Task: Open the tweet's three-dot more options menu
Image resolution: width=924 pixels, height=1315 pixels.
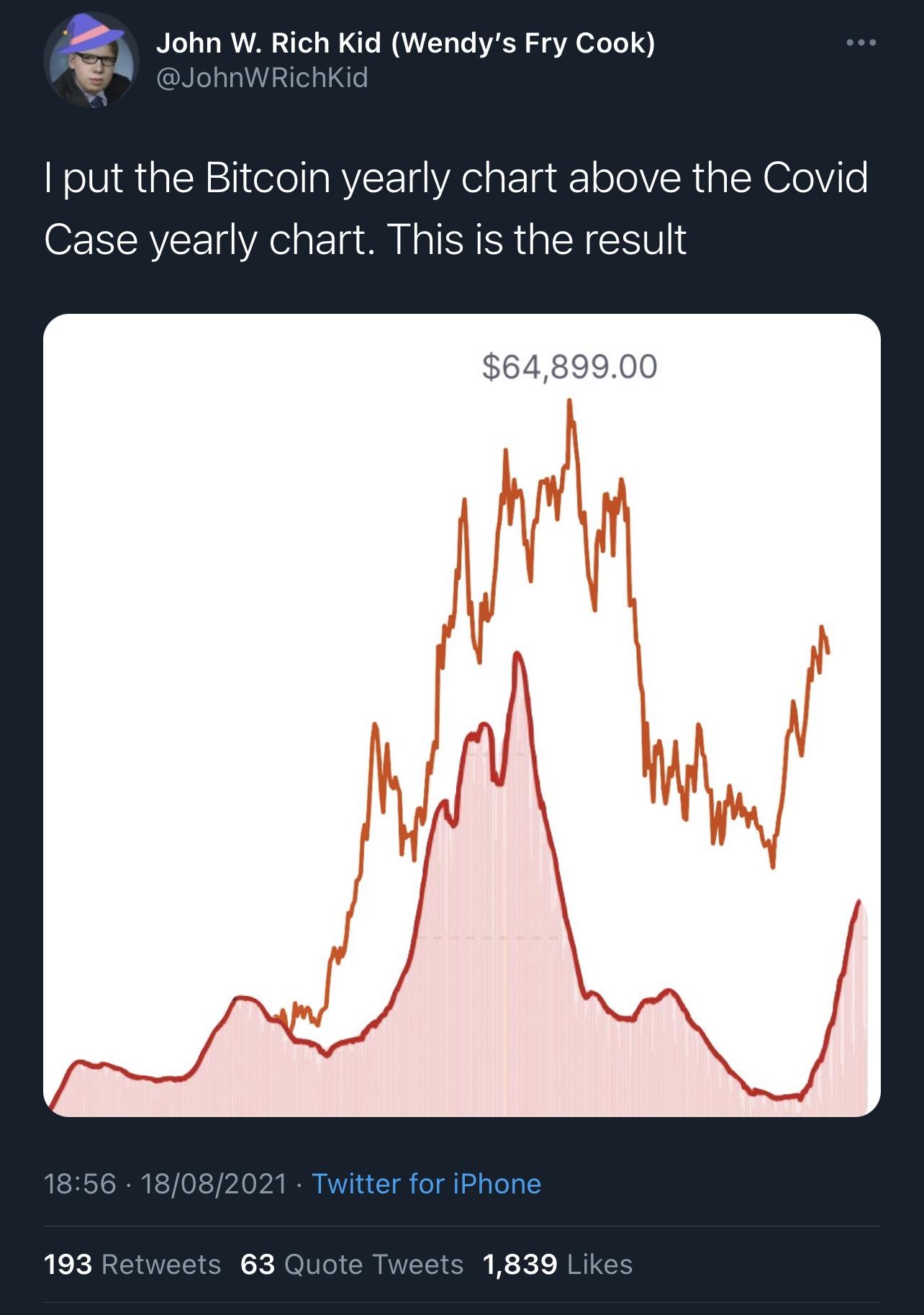Action: click(x=861, y=43)
